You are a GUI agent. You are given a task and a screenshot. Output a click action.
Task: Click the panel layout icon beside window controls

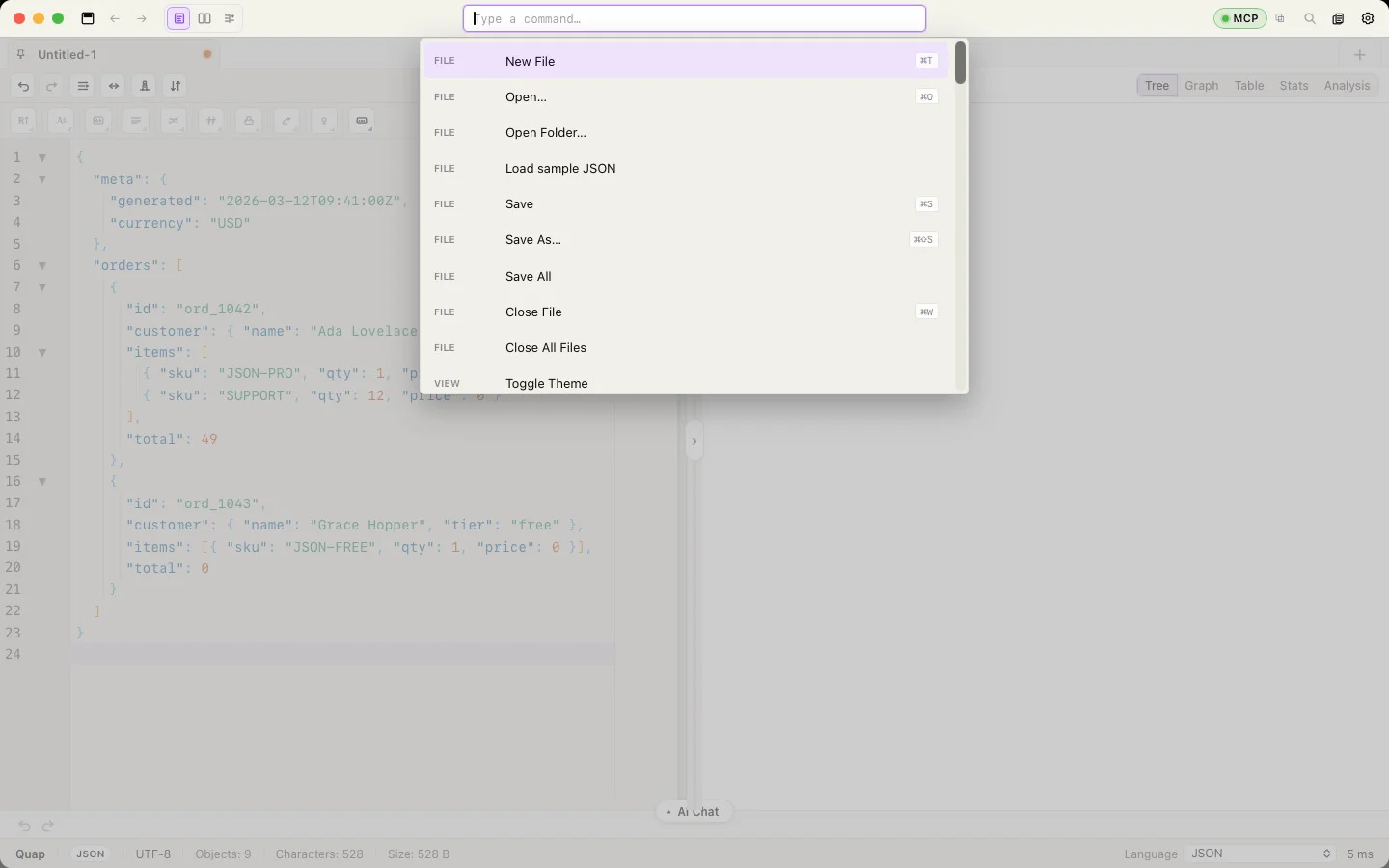coord(88,18)
